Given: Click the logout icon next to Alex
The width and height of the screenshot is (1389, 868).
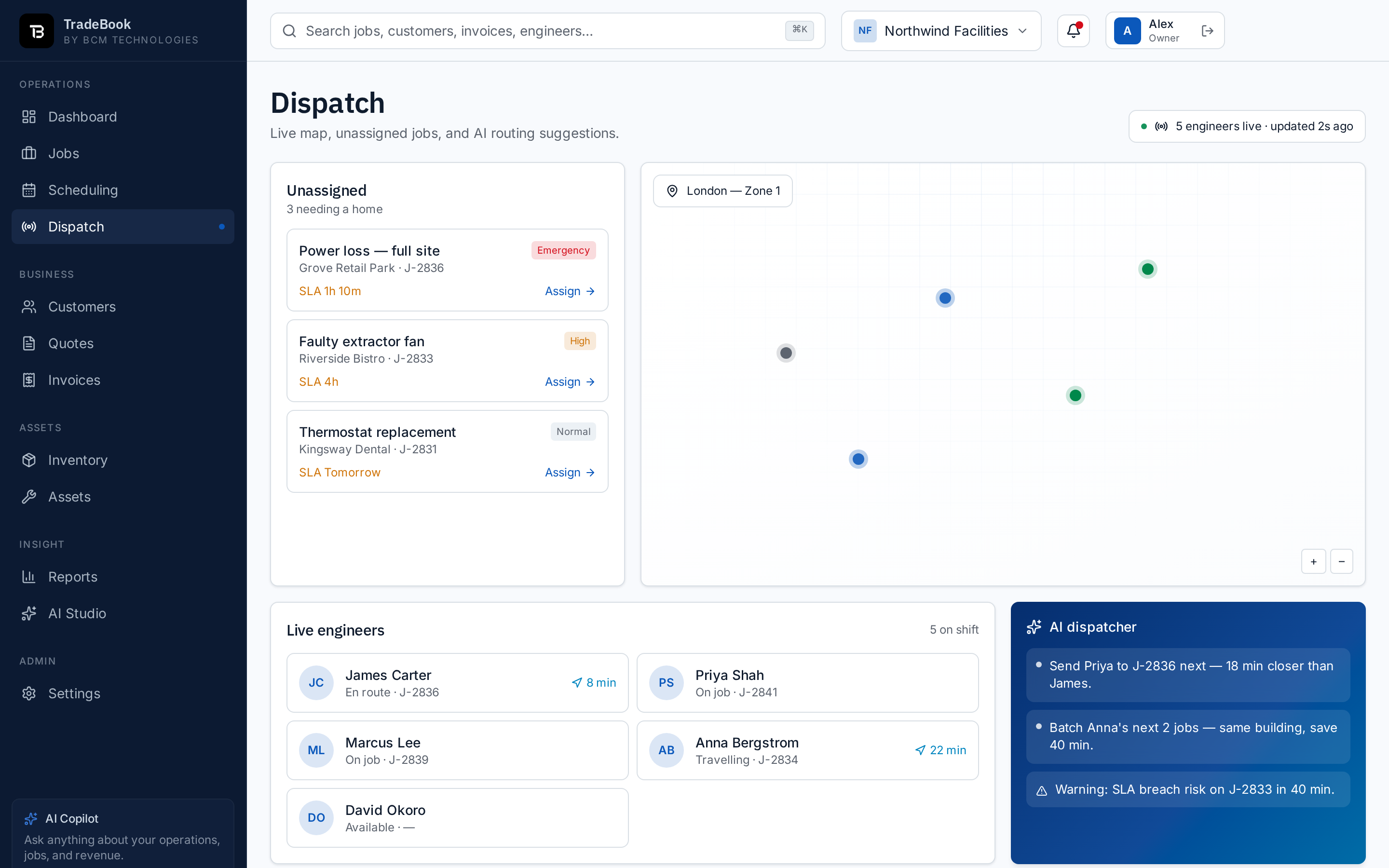Looking at the screenshot, I should pyautogui.click(x=1207, y=31).
